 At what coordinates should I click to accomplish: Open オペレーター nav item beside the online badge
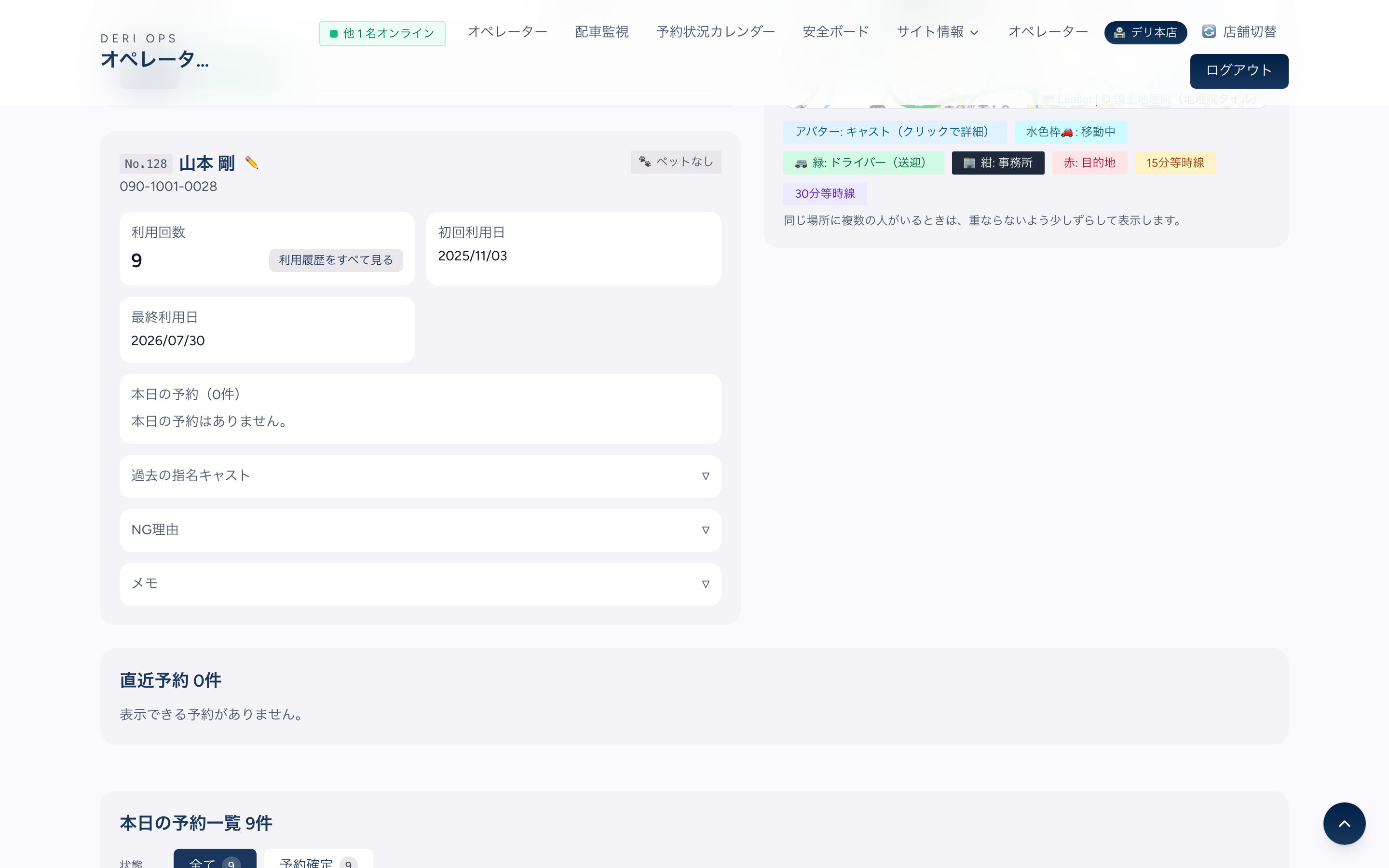pos(507,32)
